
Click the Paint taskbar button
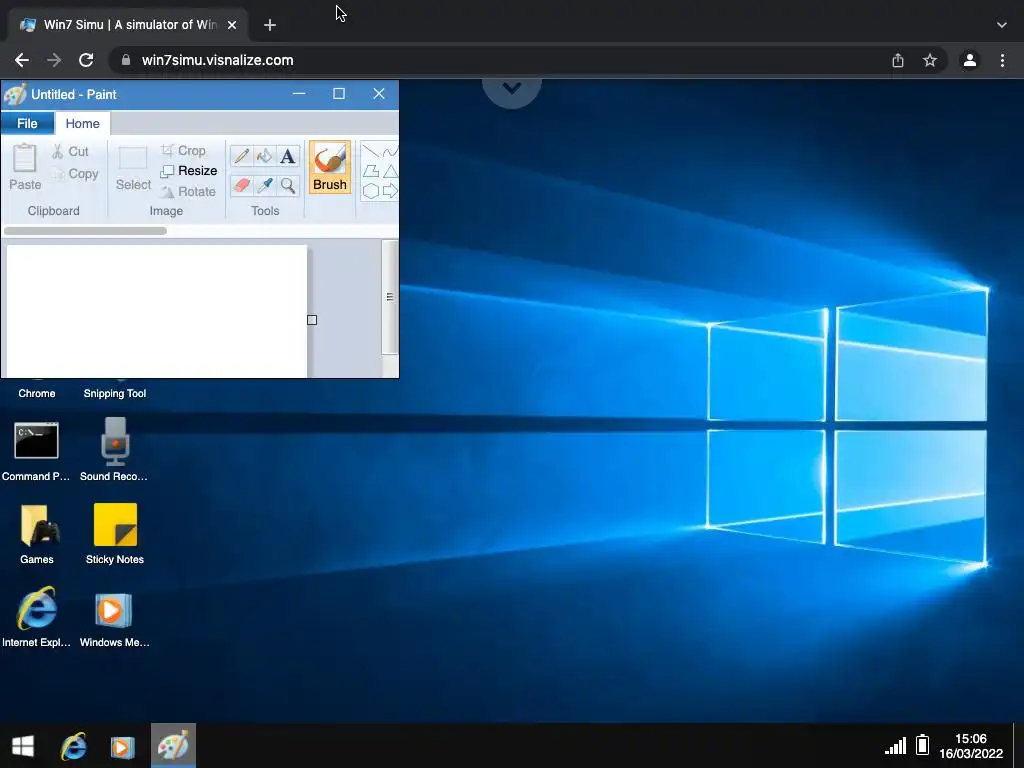tap(173, 745)
